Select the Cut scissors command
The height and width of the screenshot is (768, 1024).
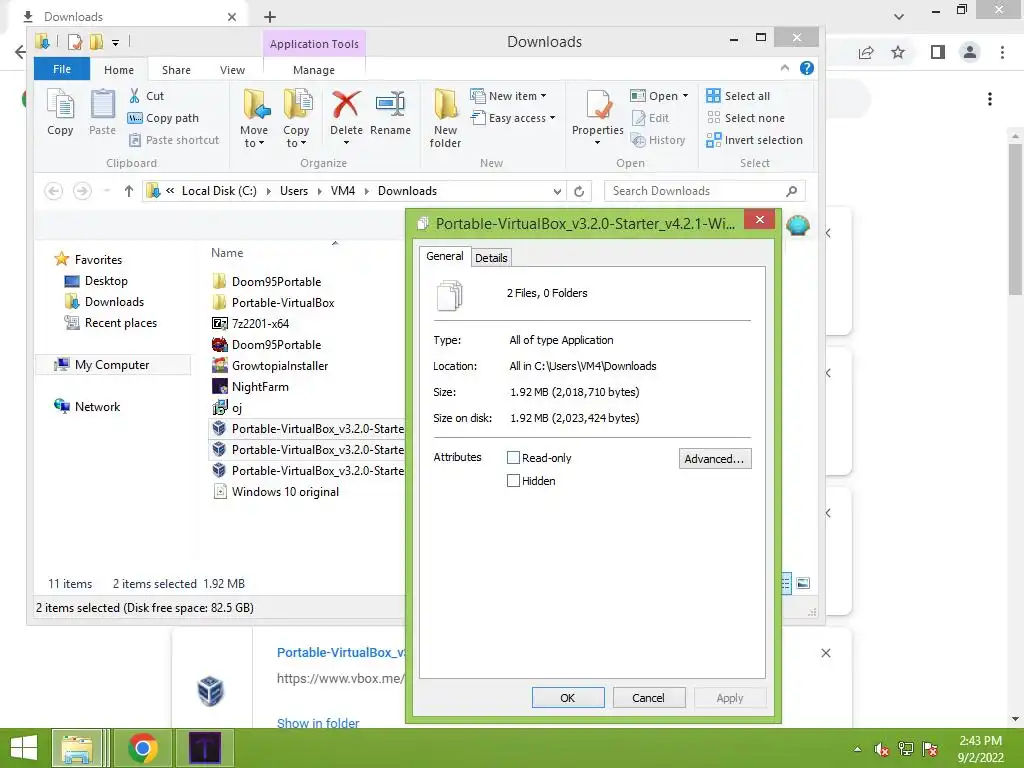pyautogui.click(x=146, y=96)
